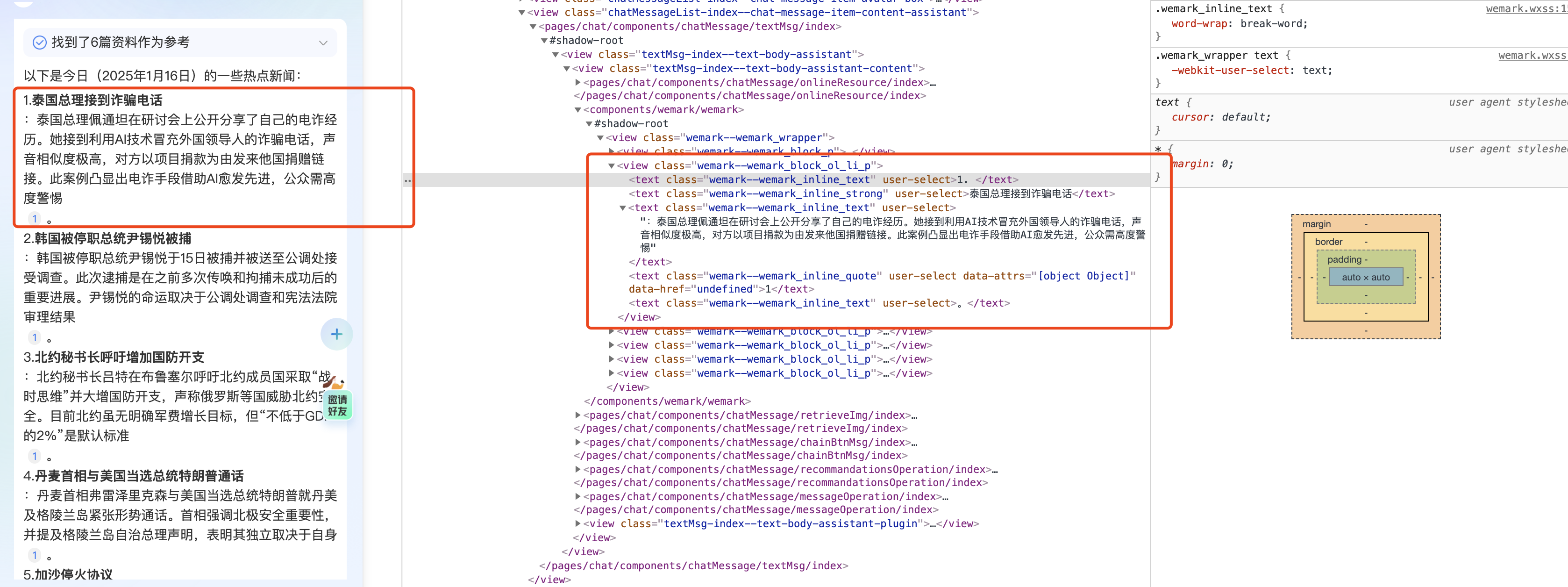Expand the retrieveImg/index component node
Image resolution: width=1568 pixels, height=587 pixels.
click(577, 415)
